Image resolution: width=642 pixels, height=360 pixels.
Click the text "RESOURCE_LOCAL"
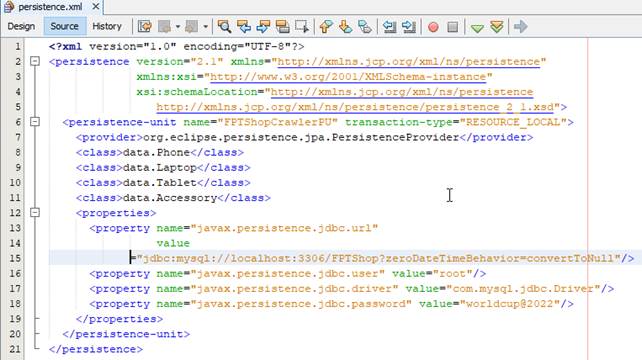pos(513,122)
